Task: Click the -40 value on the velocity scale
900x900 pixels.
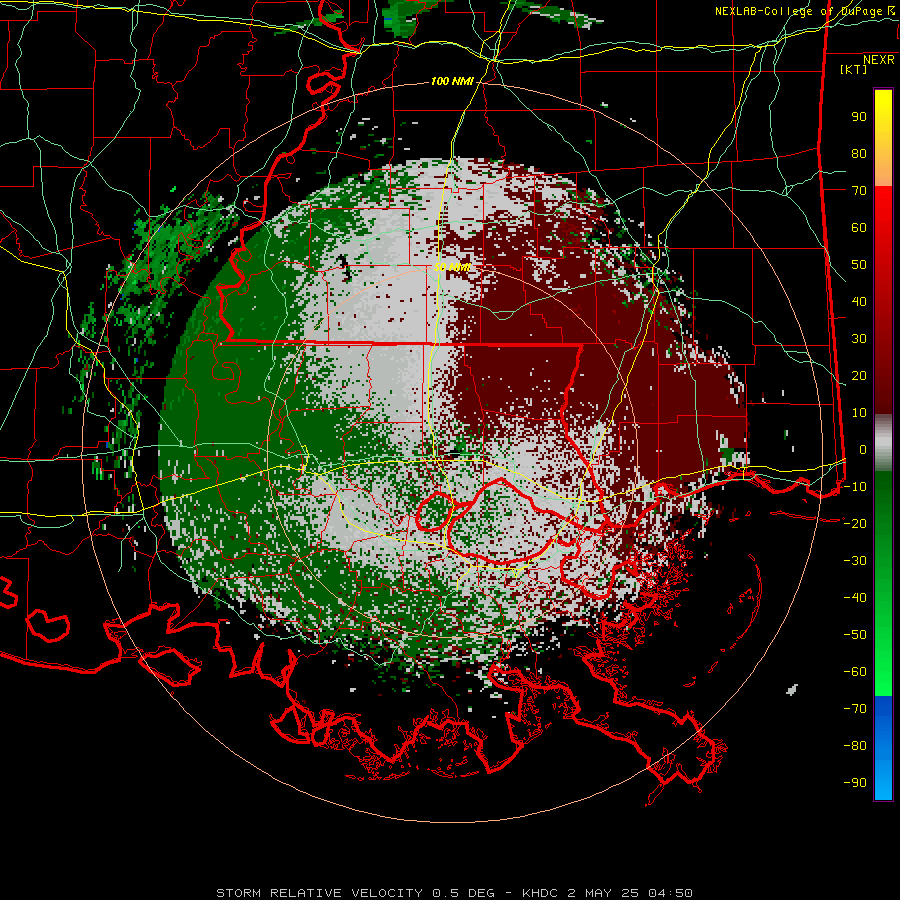Action: pos(855,598)
